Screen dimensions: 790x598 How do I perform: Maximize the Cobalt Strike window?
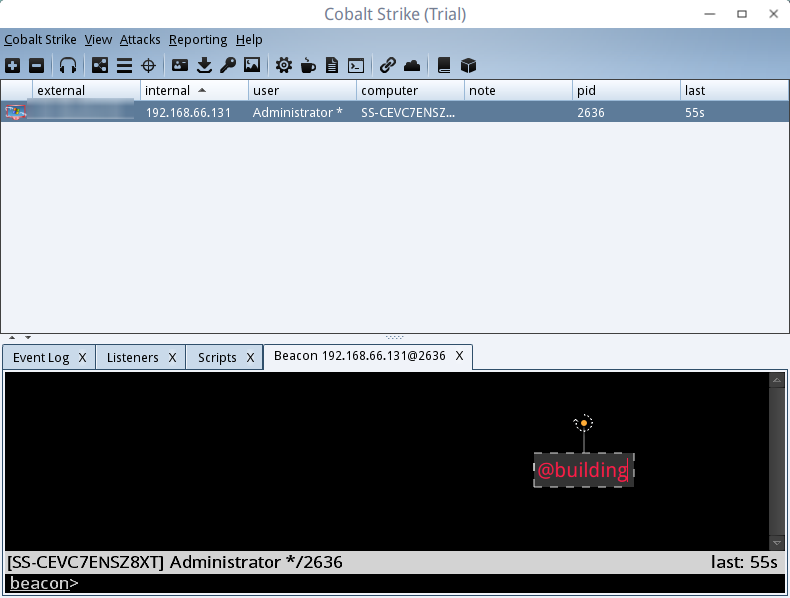coord(742,14)
